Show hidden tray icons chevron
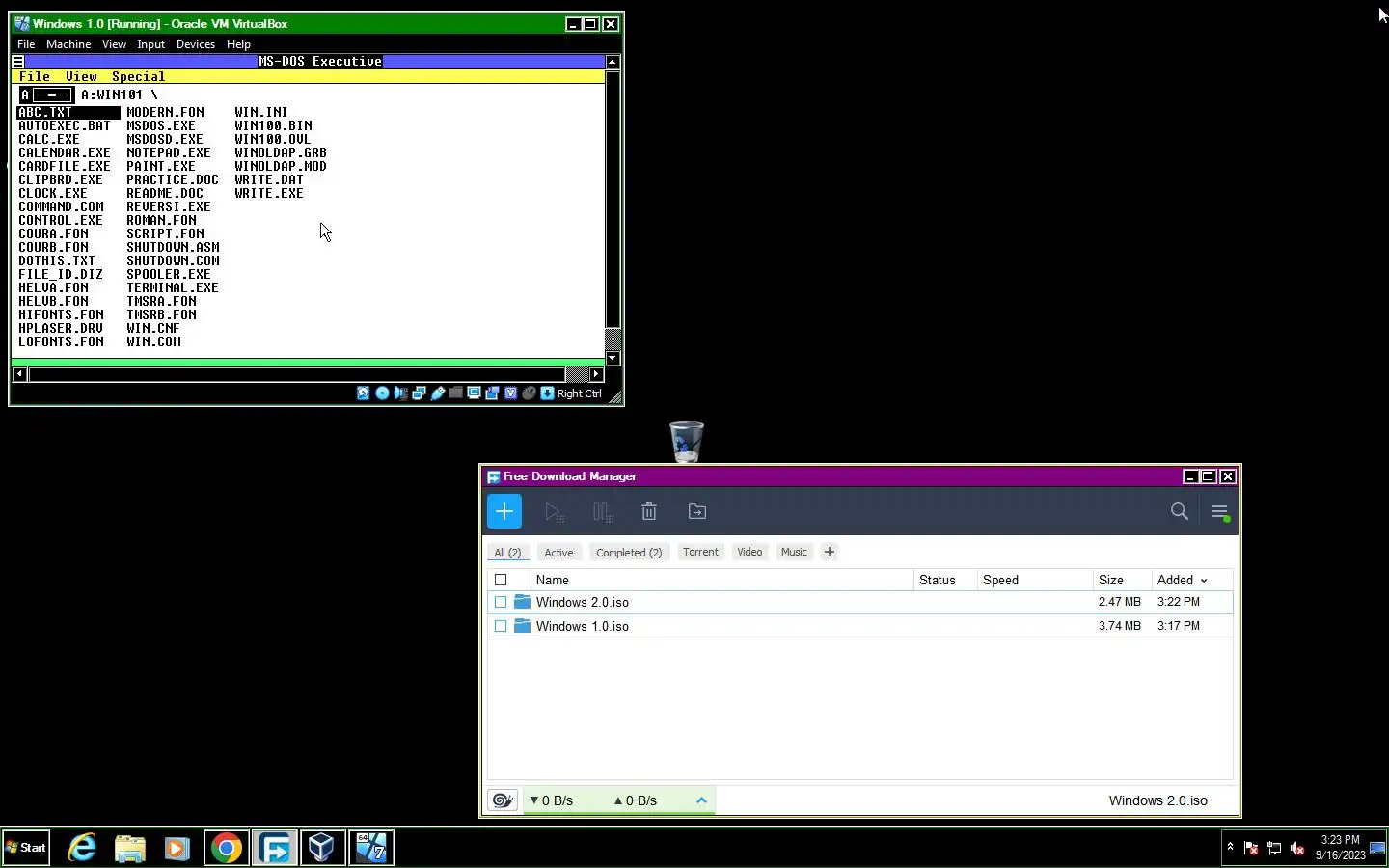Viewport: 1389px width, 868px height. pos(1230,848)
